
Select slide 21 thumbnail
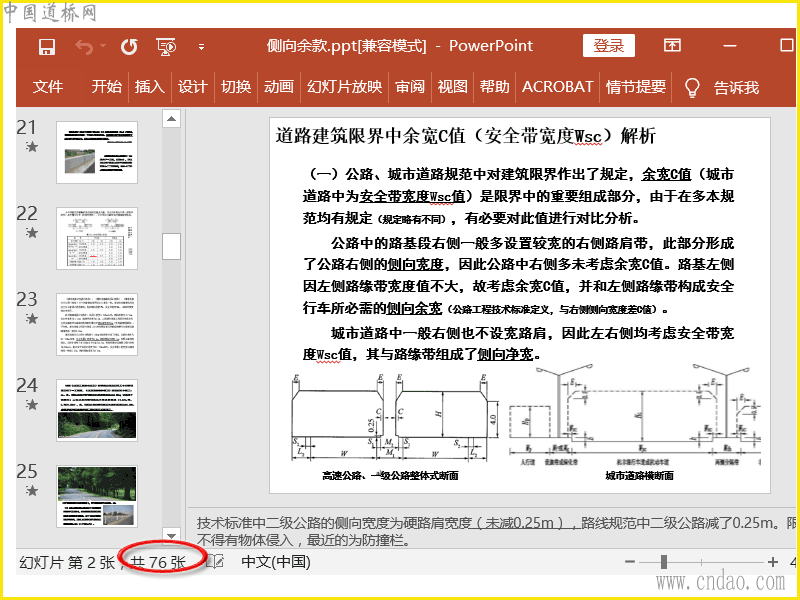(97, 152)
